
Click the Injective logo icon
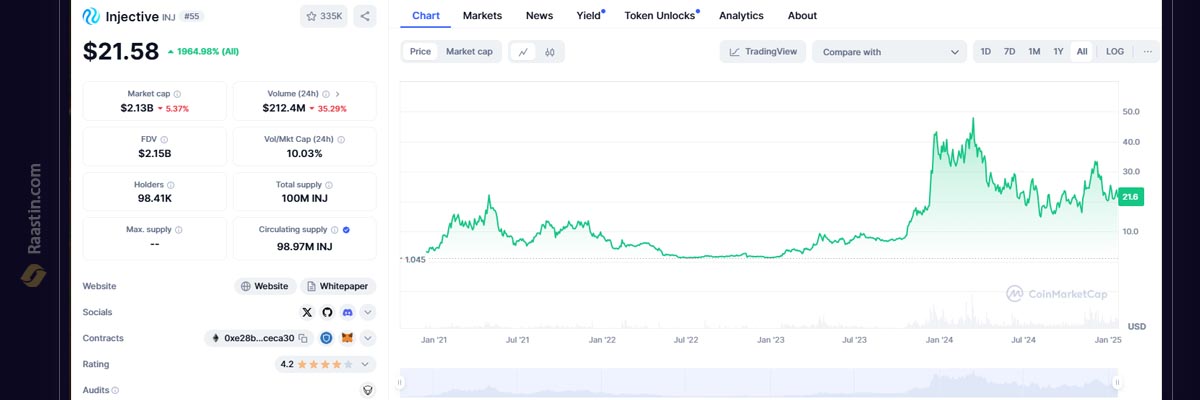tap(91, 16)
